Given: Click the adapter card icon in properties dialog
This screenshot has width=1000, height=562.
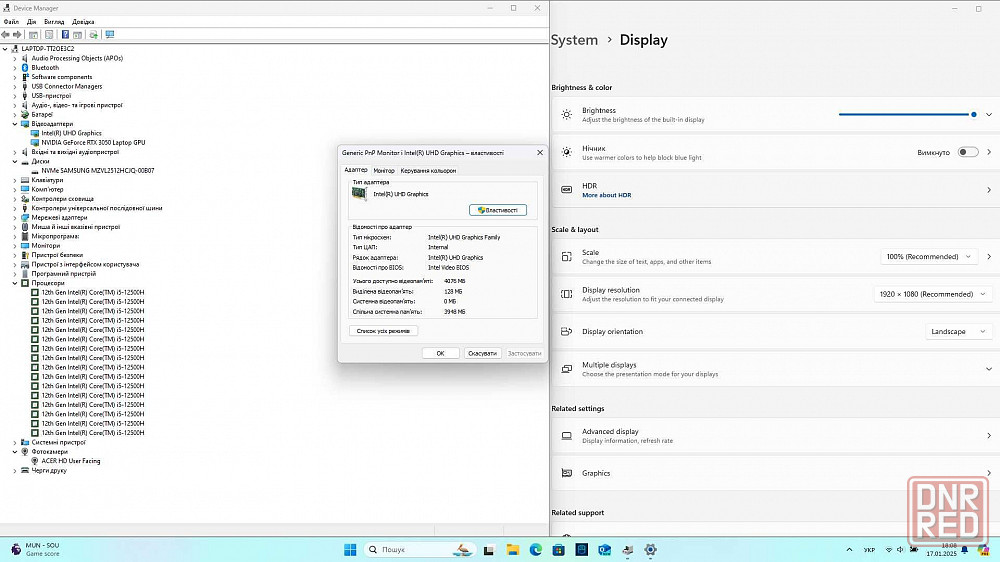Looking at the screenshot, I should click(360, 194).
